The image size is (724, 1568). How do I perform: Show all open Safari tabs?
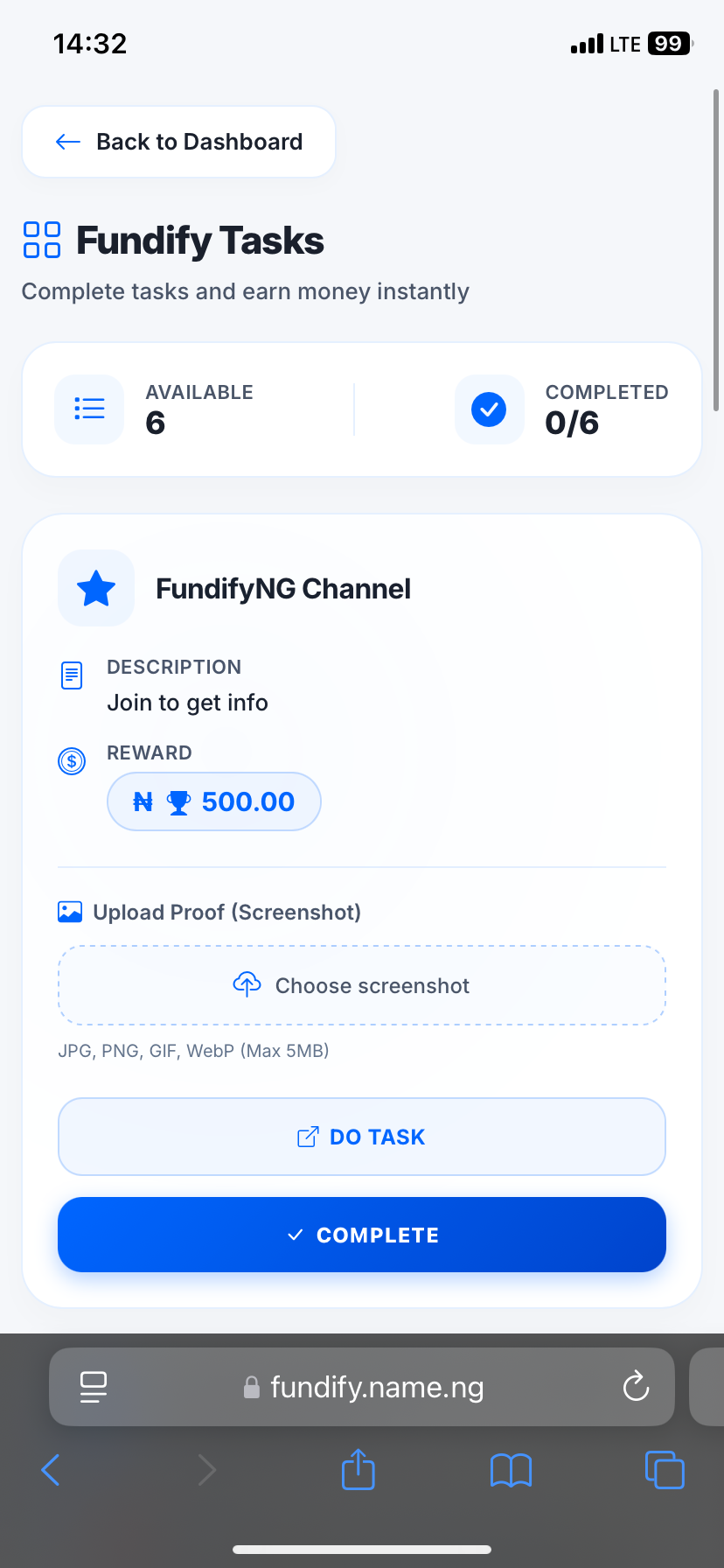coord(665,1470)
